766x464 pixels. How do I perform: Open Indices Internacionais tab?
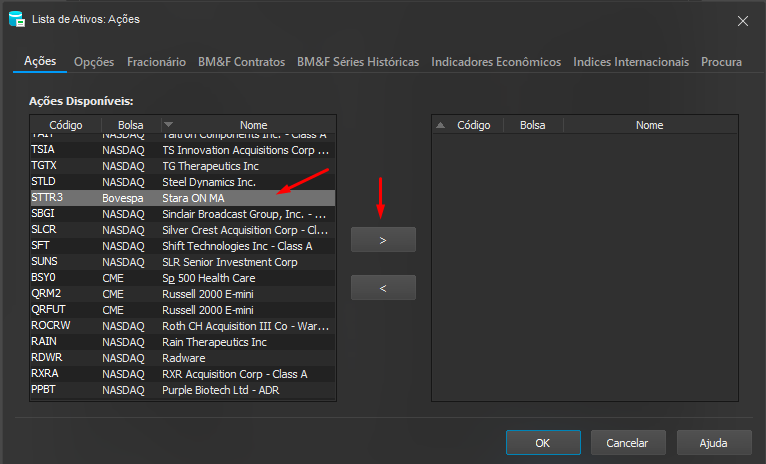click(631, 62)
